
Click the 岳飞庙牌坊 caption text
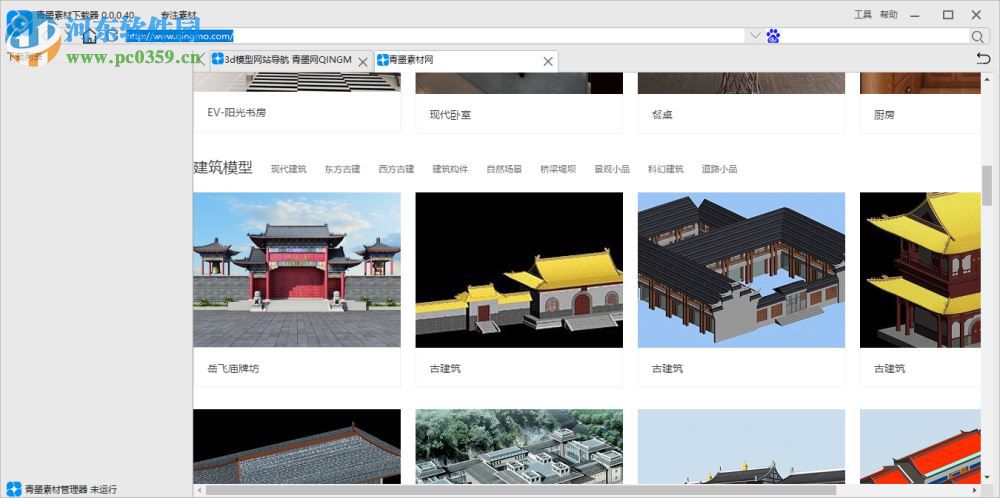coord(233,369)
